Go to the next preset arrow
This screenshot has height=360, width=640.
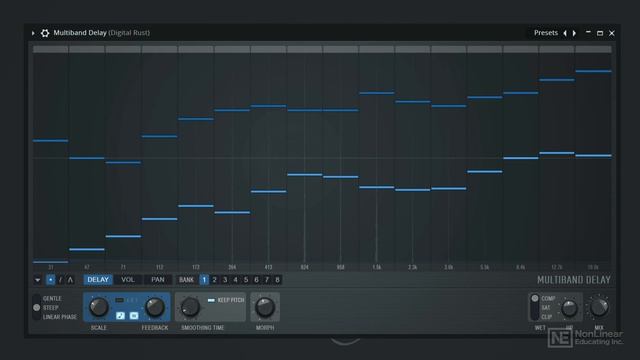click(574, 33)
